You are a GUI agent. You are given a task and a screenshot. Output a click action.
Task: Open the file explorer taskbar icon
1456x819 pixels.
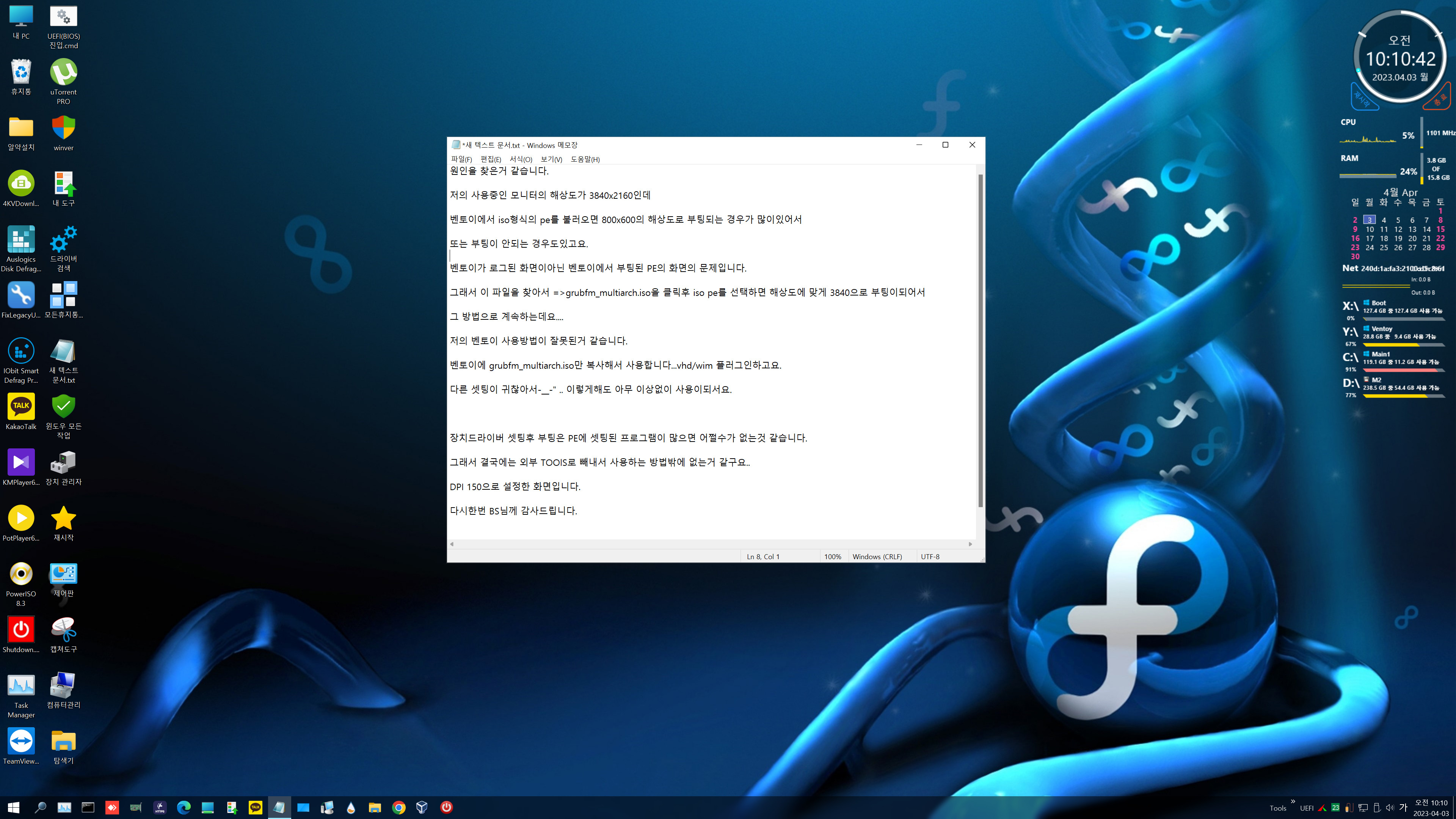coord(374,807)
